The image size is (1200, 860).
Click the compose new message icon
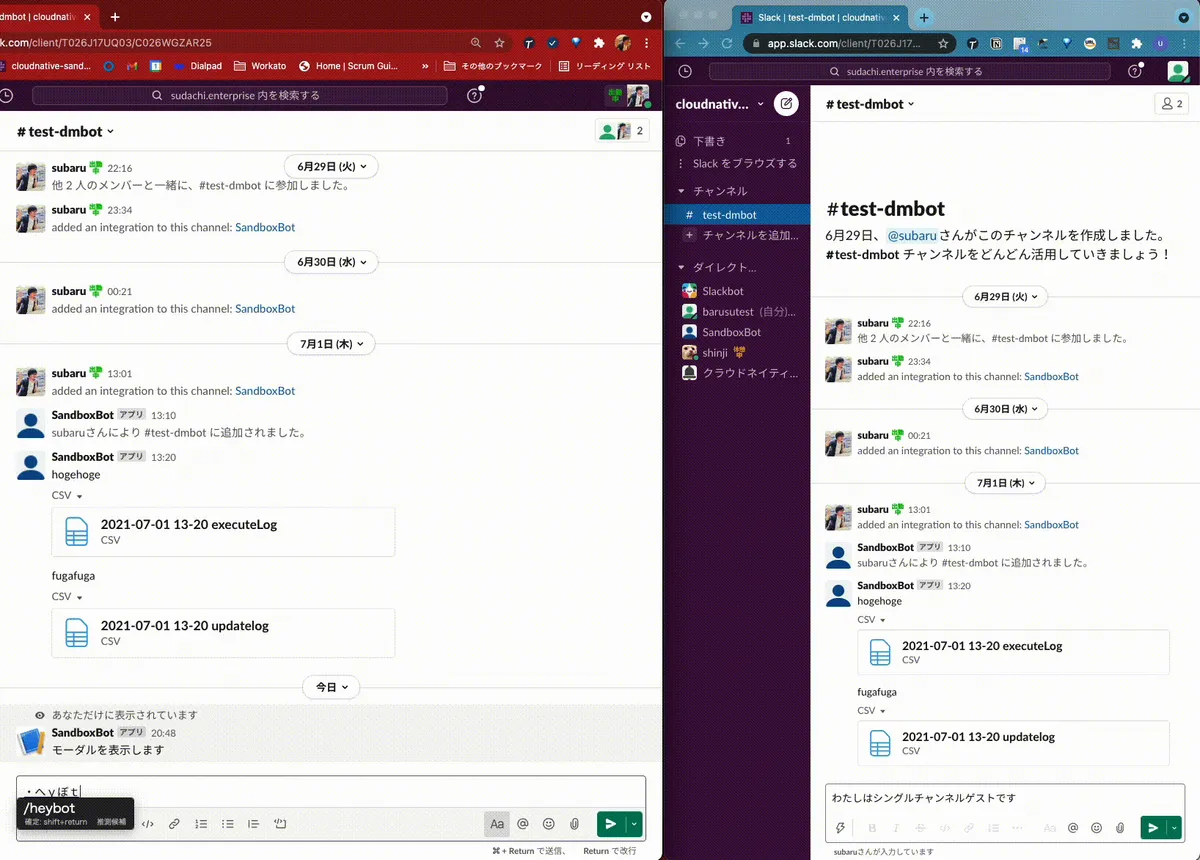pyautogui.click(x=786, y=103)
